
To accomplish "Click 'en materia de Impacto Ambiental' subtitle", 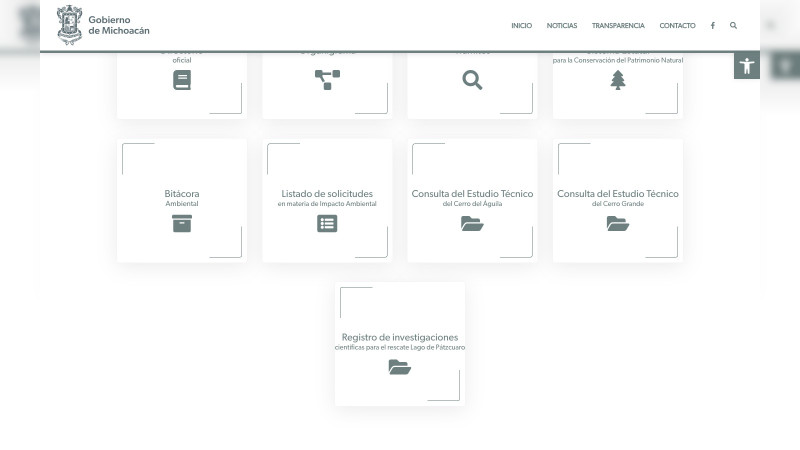I will pos(327,204).
